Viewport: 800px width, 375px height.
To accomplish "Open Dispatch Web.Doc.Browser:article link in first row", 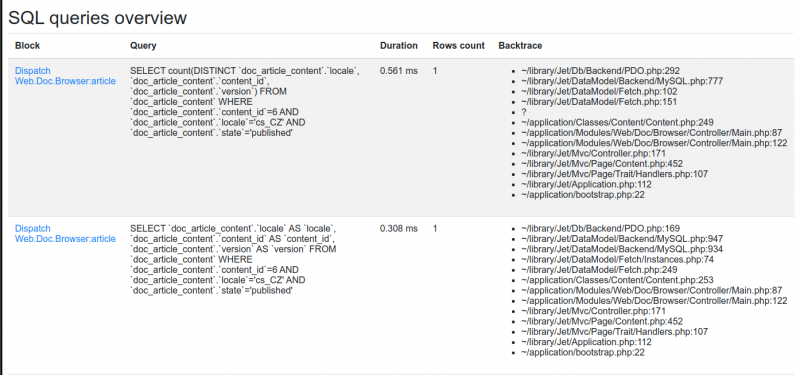I will 65,76.
